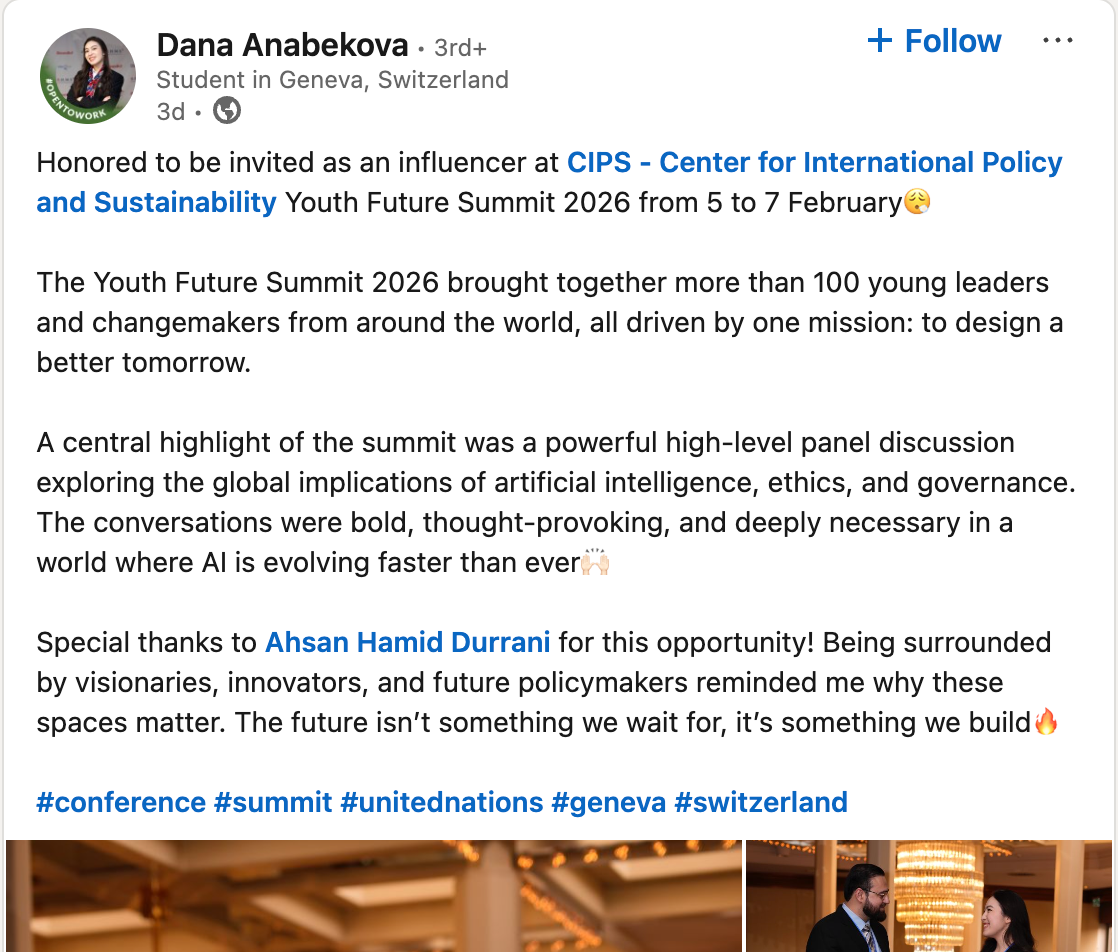Click the "3d" post timestamp
Image resolution: width=1118 pixels, height=952 pixels.
coord(170,112)
